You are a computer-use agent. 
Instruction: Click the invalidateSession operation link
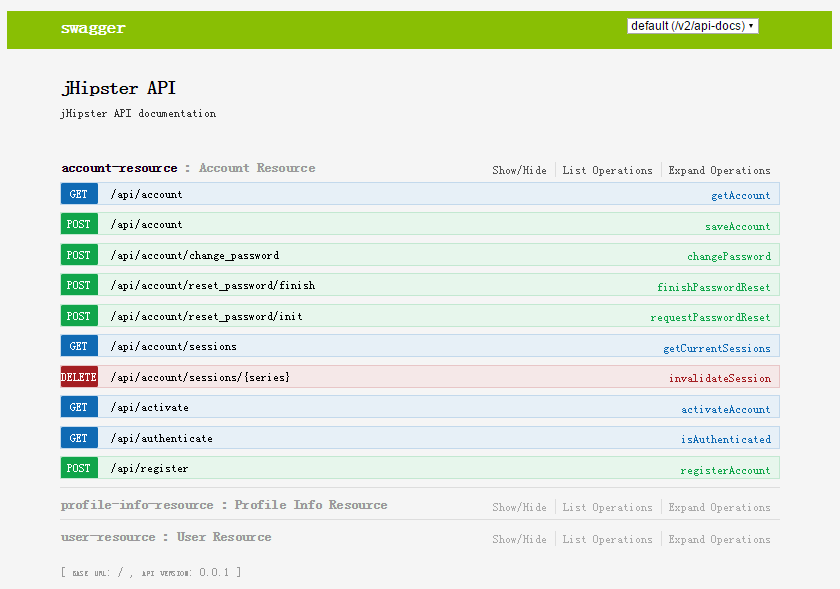[719, 378]
